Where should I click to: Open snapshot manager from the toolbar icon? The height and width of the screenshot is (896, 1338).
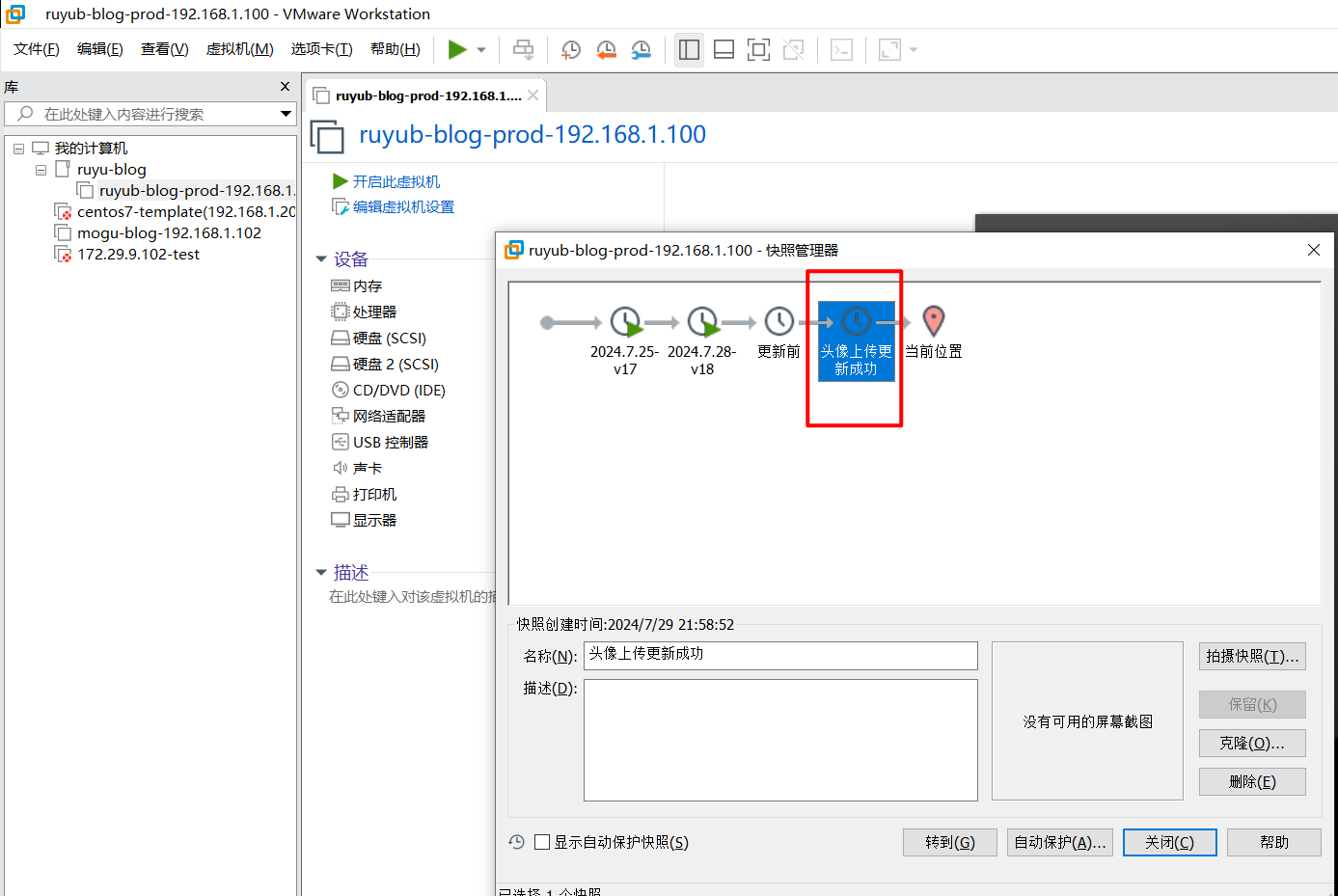[x=641, y=49]
